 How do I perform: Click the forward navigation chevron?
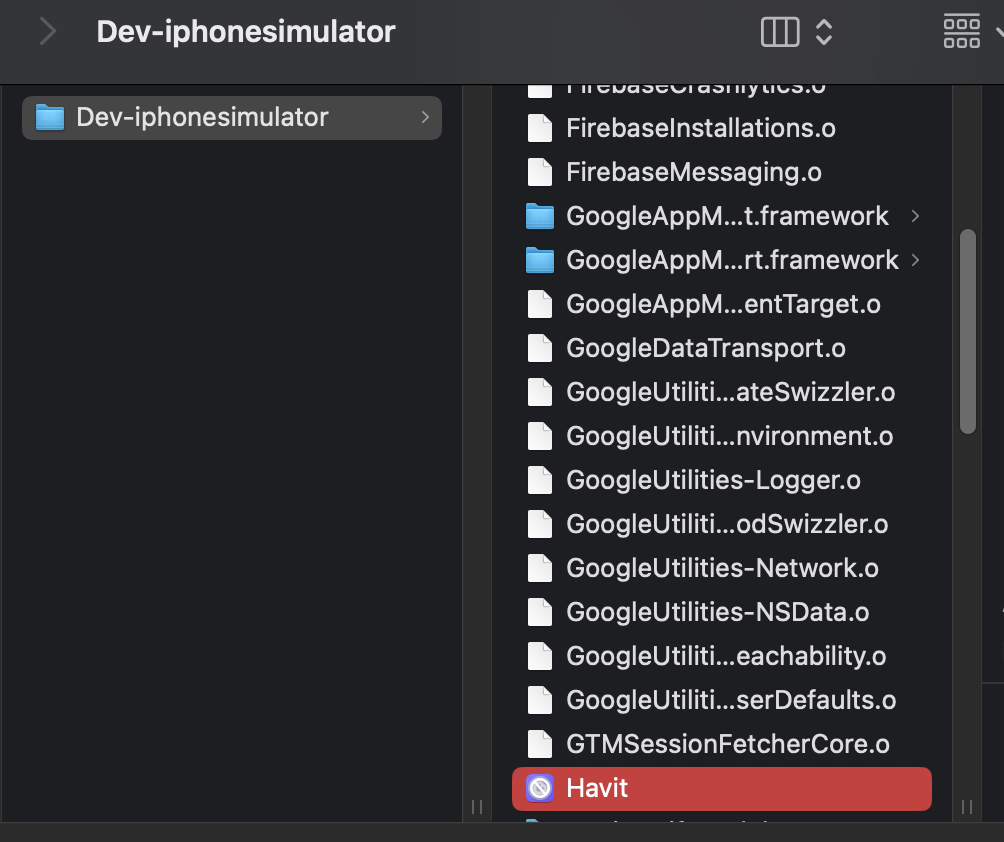(48, 31)
